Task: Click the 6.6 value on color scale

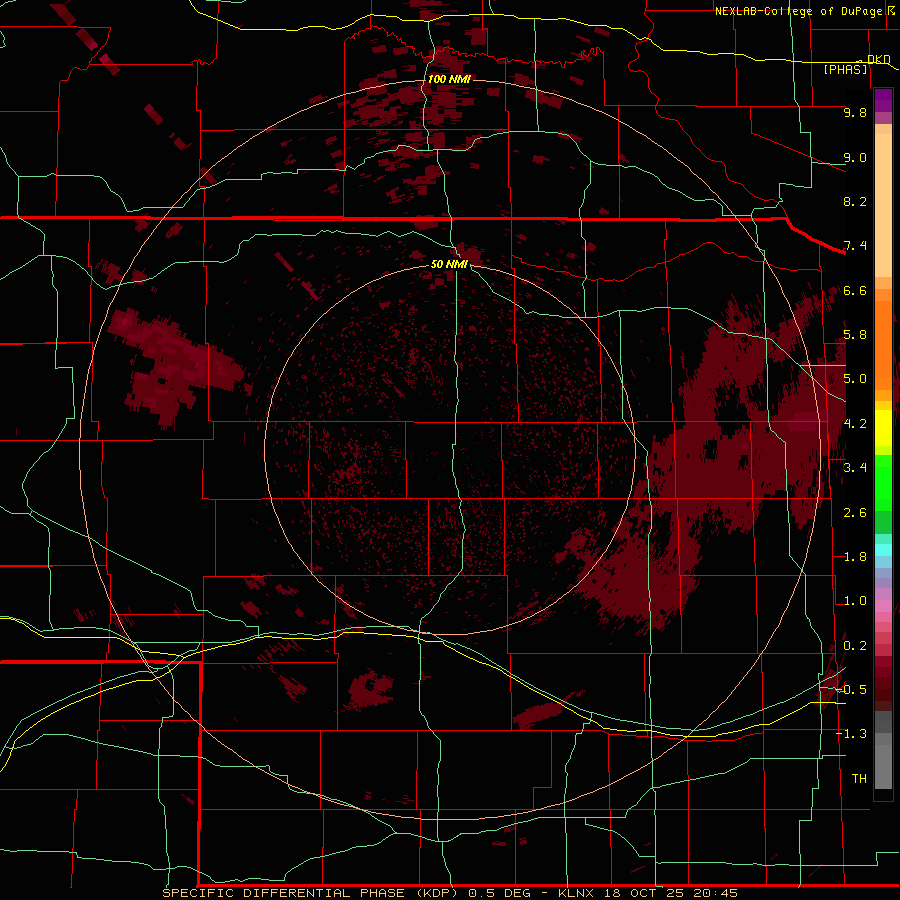Action: click(x=855, y=290)
